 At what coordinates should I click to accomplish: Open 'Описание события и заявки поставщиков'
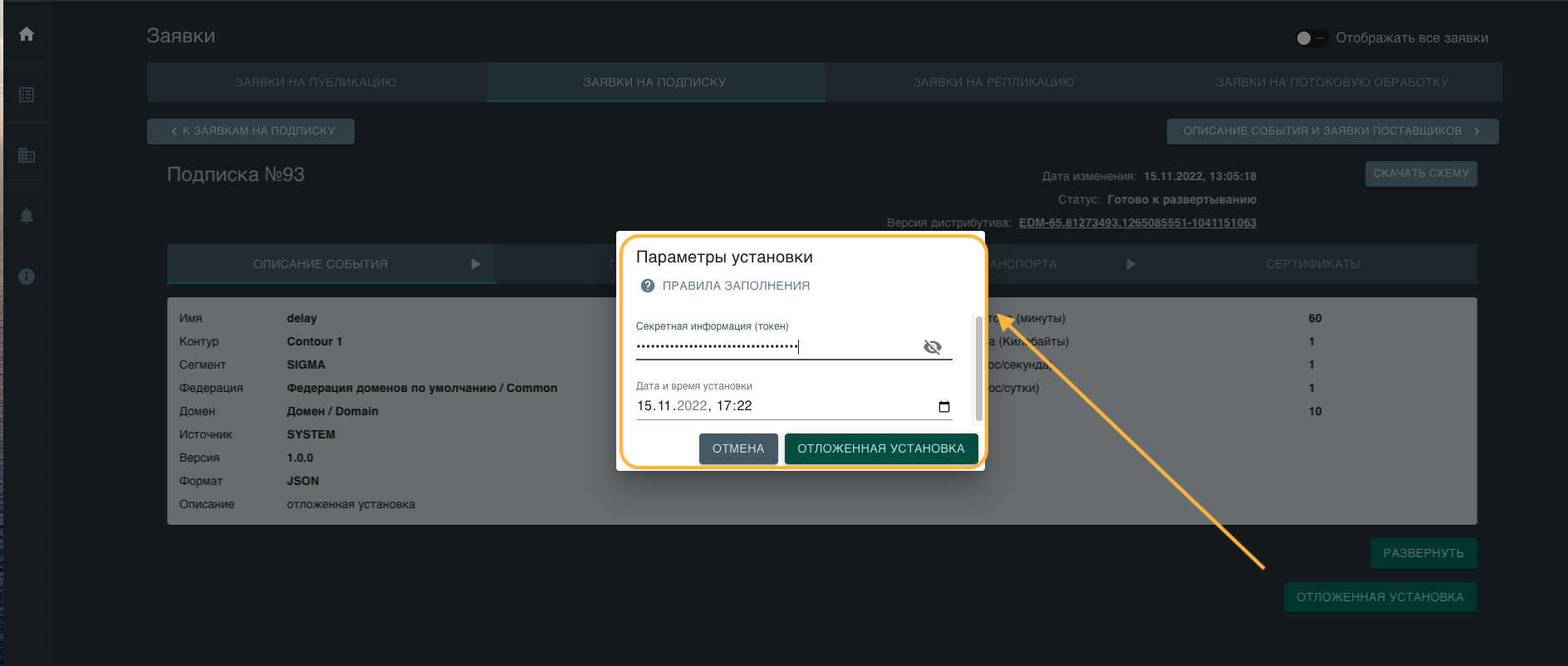coord(1331,131)
